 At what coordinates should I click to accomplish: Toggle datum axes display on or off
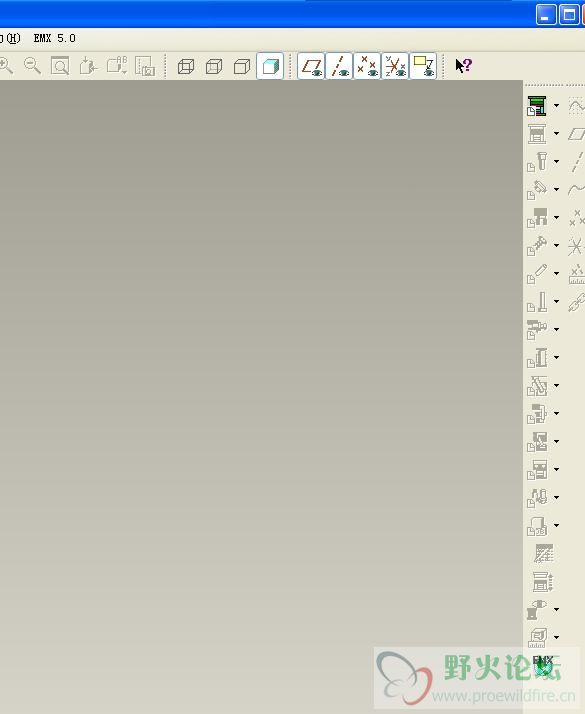[x=339, y=66]
